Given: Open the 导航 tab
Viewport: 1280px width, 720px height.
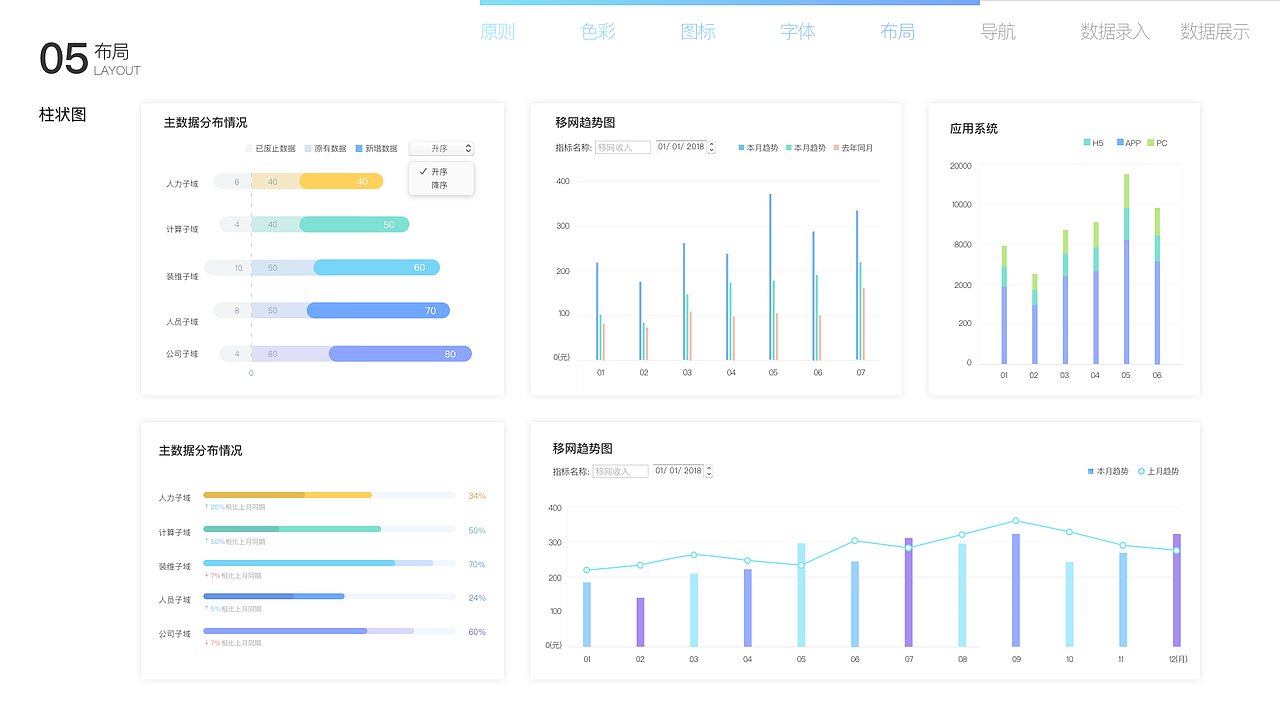Looking at the screenshot, I should (998, 32).
